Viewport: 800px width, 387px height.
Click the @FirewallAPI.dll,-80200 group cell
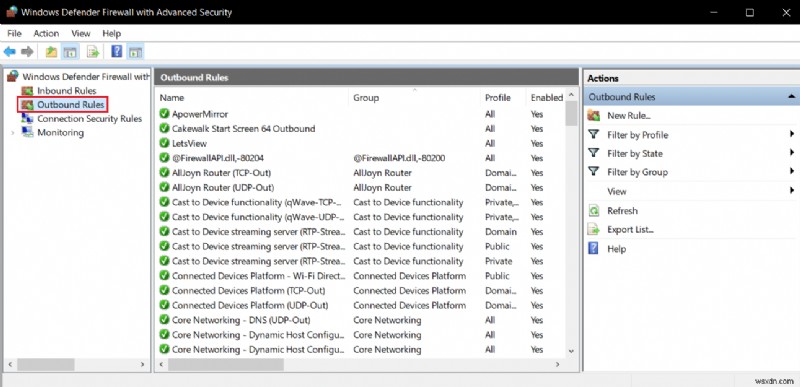pyautogui.click(x=399, y=158)
